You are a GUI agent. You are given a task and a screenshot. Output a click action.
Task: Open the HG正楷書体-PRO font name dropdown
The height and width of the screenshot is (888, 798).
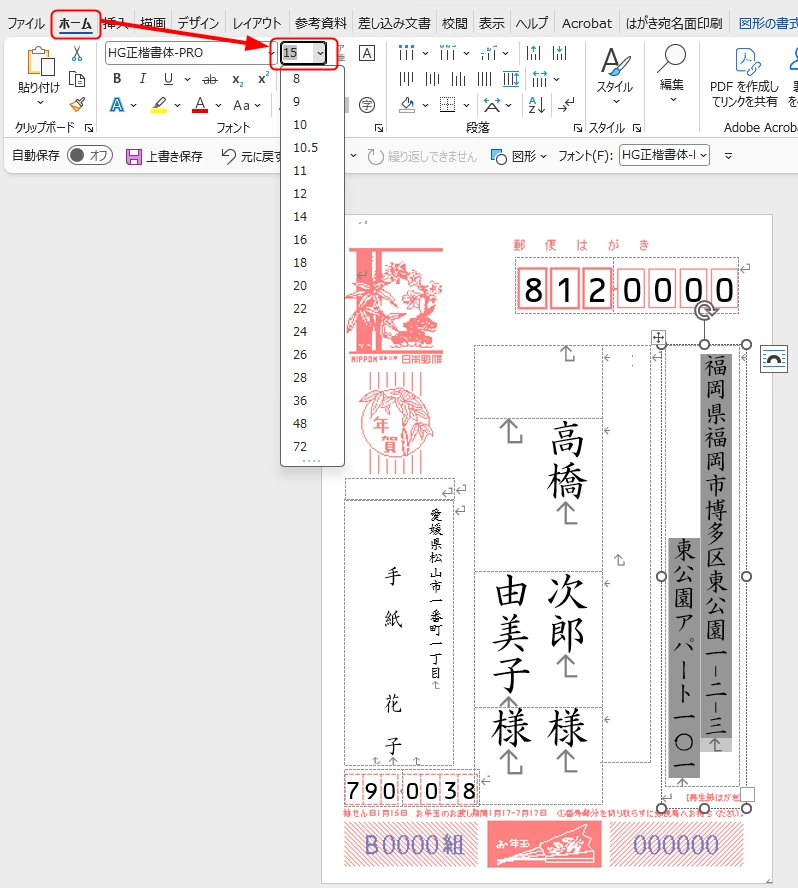tap(271, 53)
